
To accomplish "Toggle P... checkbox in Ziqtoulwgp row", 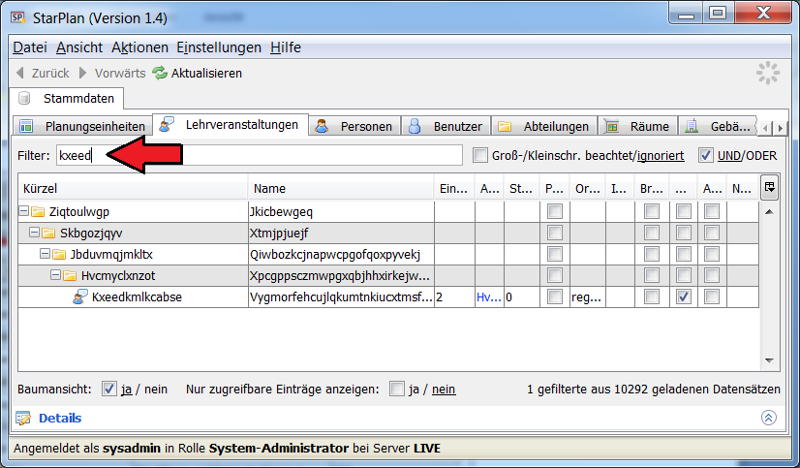I will point(555,211).
